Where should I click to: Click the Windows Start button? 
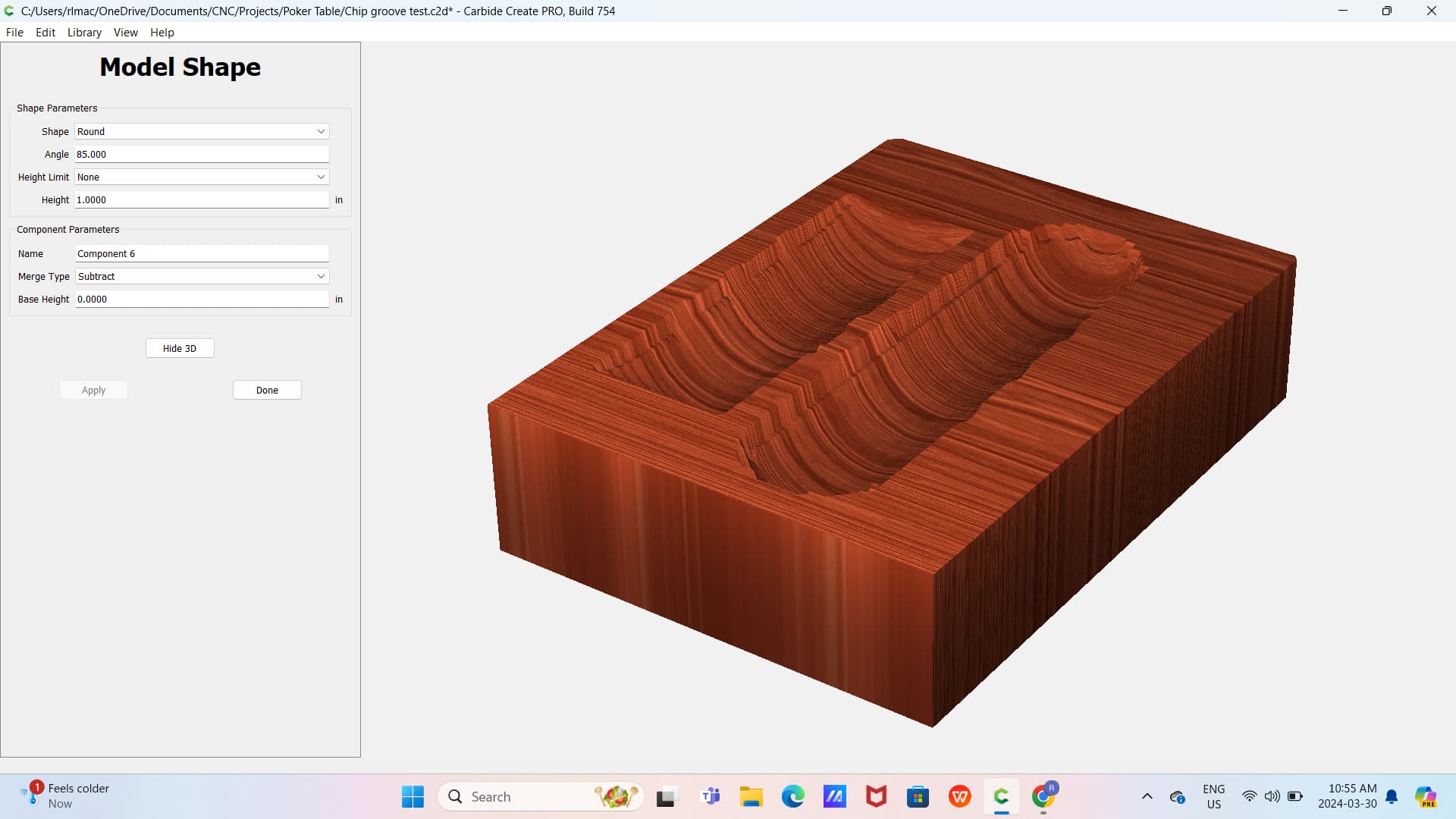[x=413, y=796]
